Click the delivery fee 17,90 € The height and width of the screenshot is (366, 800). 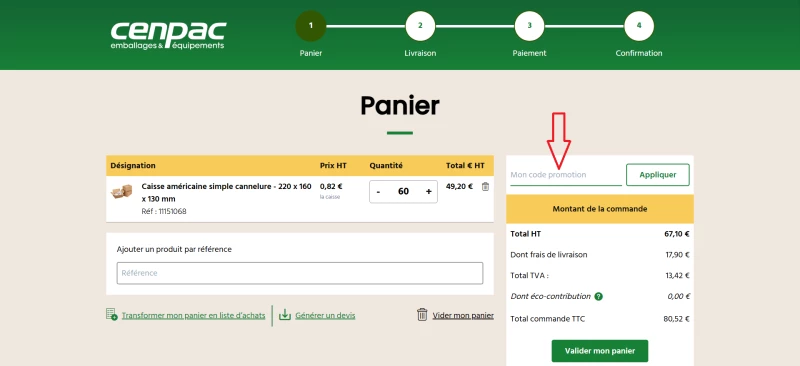pos(678,255)
